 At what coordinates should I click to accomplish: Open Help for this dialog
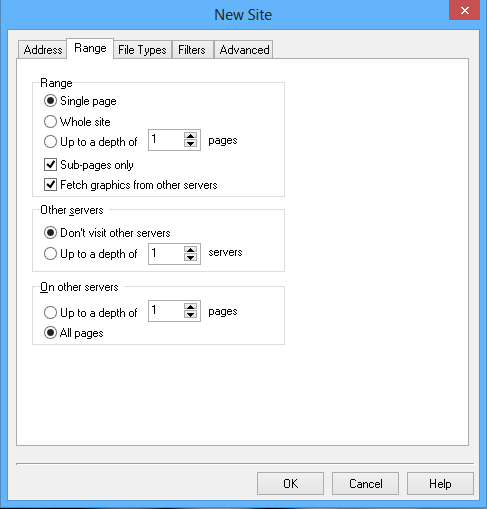pyautogui.click(x=440, y=483)
